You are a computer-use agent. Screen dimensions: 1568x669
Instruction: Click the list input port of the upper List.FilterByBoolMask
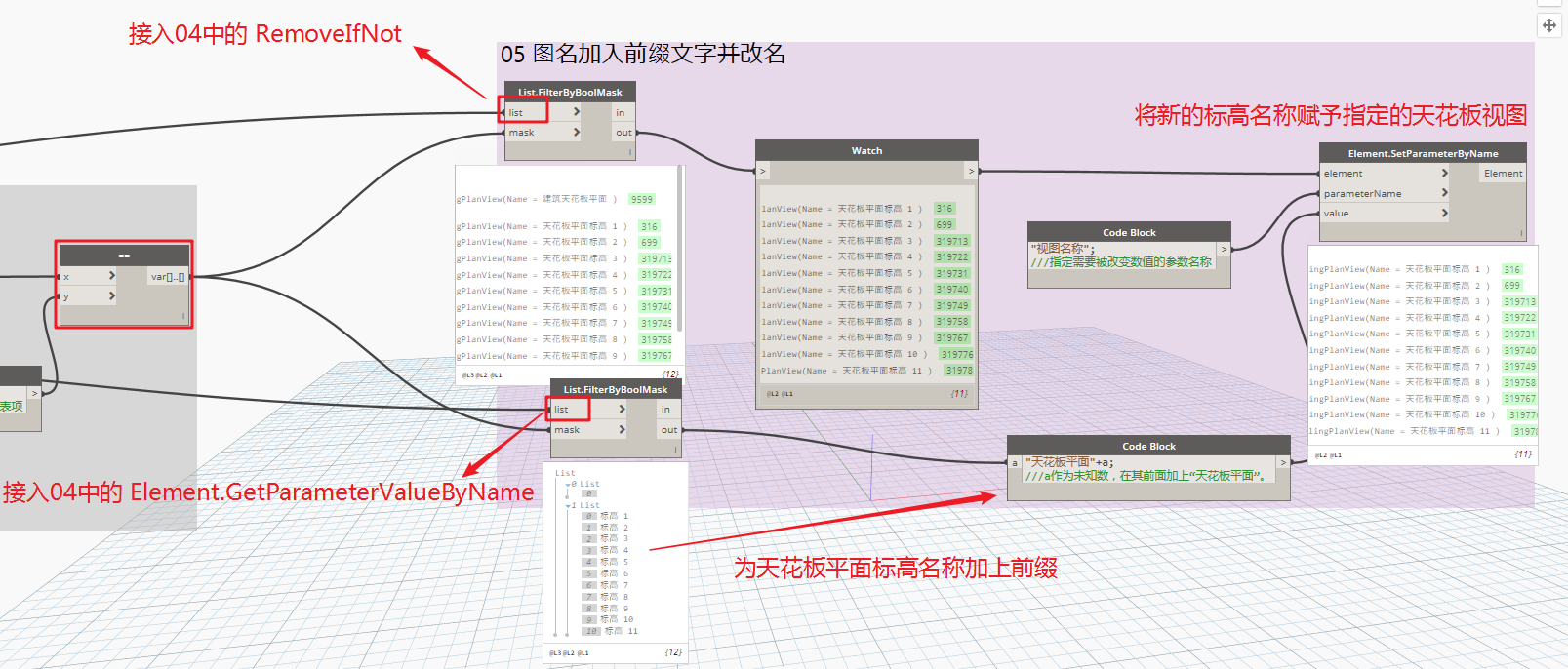click(543, 112)
